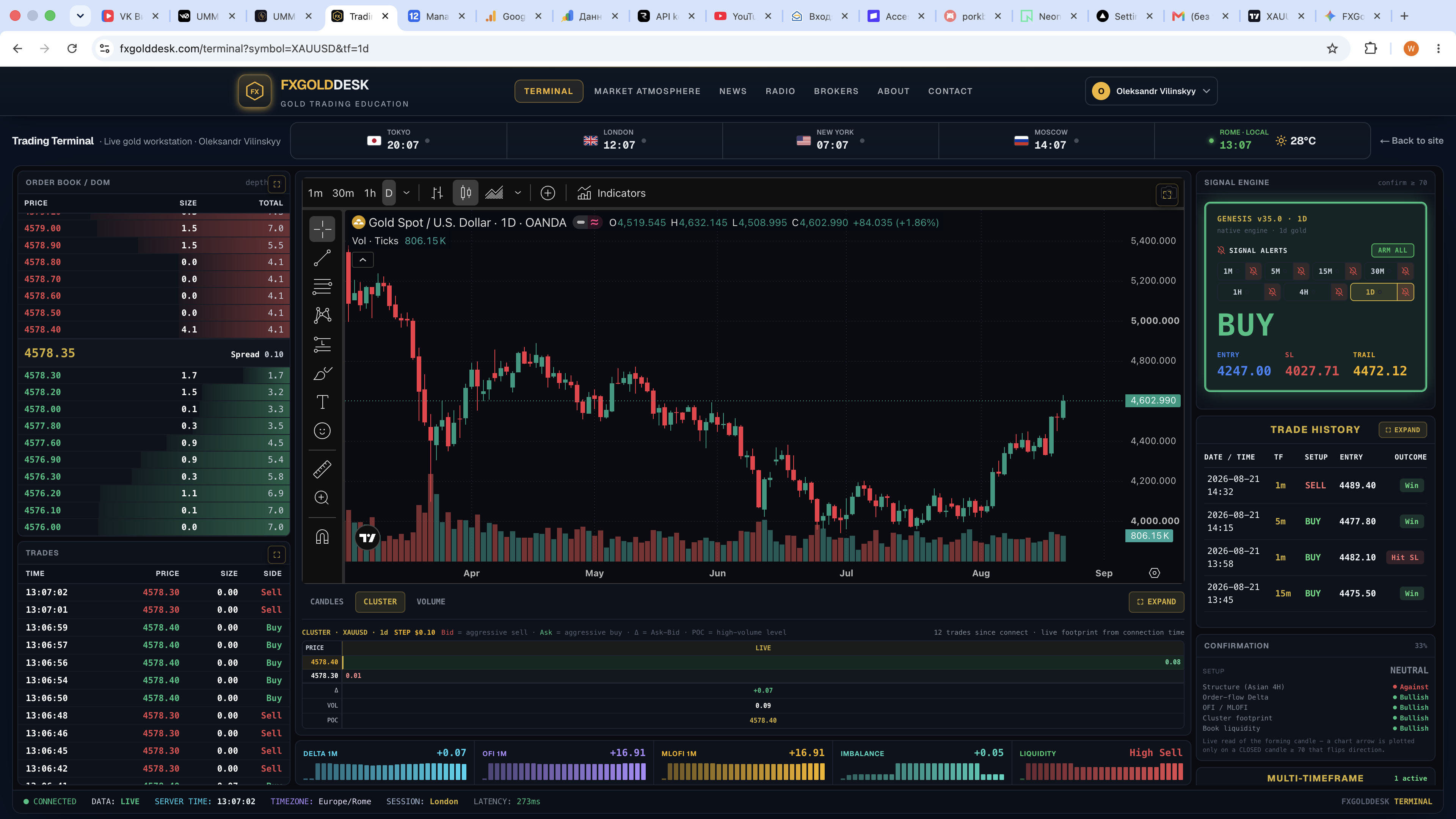The width and height of the screenshot is (1456, 819).
Task: Click the Arm All alerts button
Action: 1392,250
